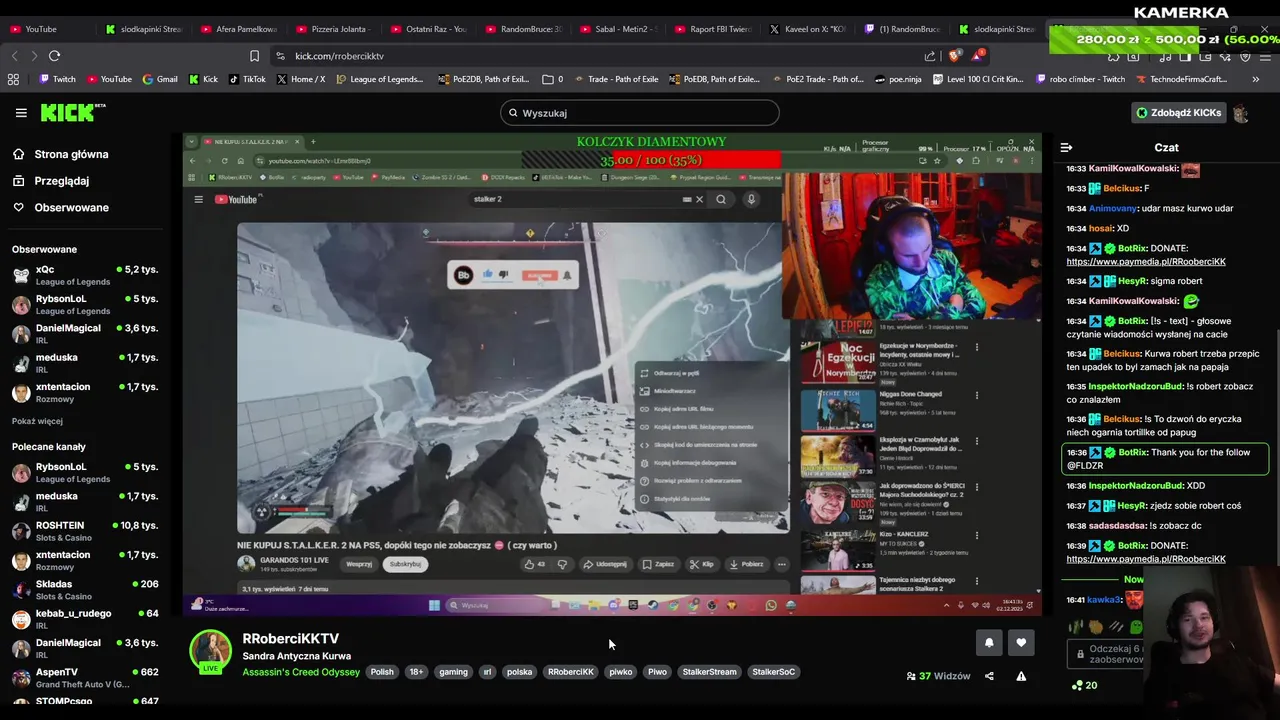This screenshot has width=1280, height=720.
Task: Open Składas in Polecane kanały
Action: tap(86, 590)
